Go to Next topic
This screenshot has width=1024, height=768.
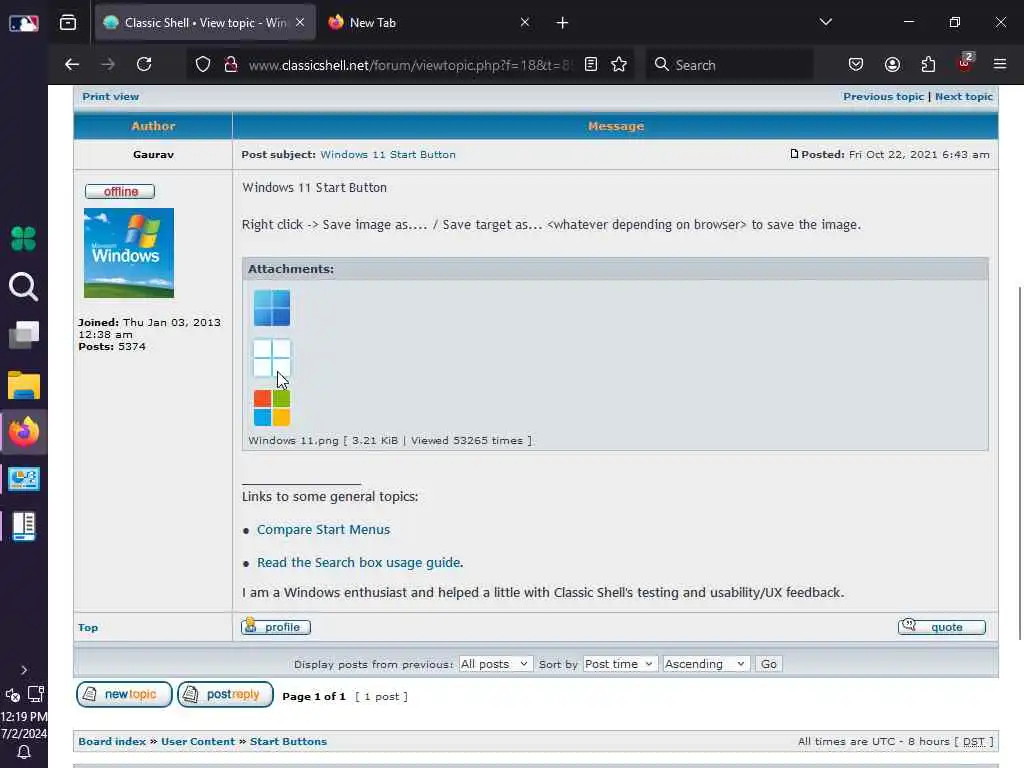(964, 97)
